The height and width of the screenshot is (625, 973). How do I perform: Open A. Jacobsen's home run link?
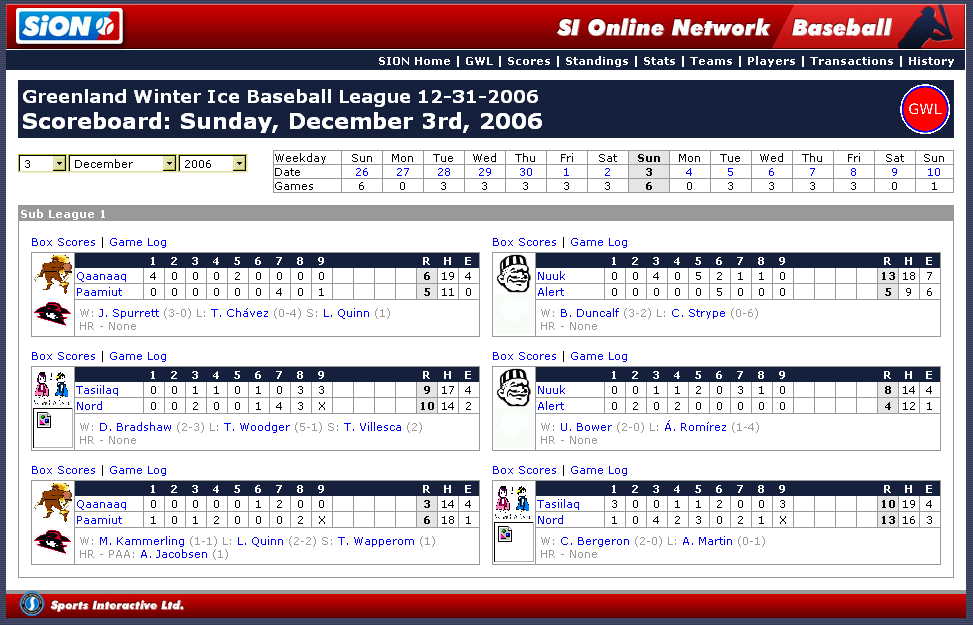click(174, 554)
